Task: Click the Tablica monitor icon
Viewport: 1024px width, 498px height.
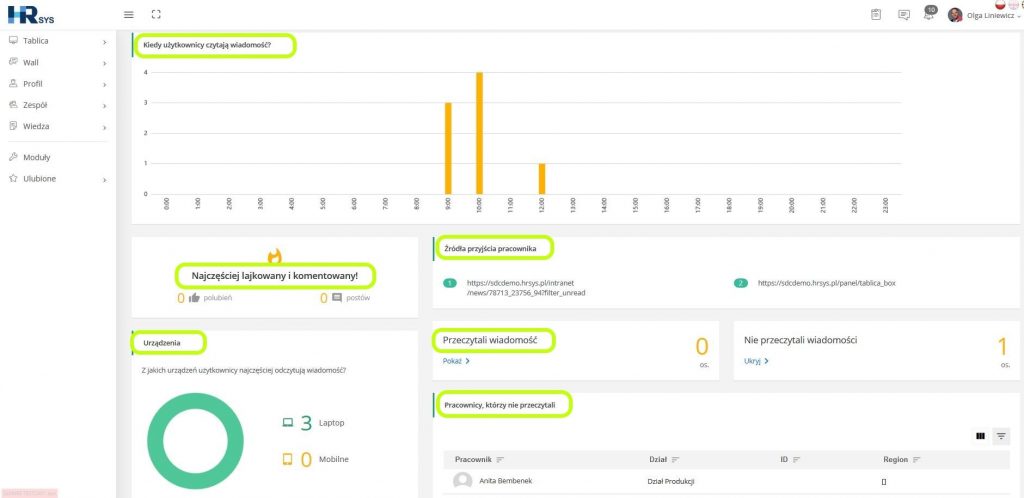Action: click(13, 40)
